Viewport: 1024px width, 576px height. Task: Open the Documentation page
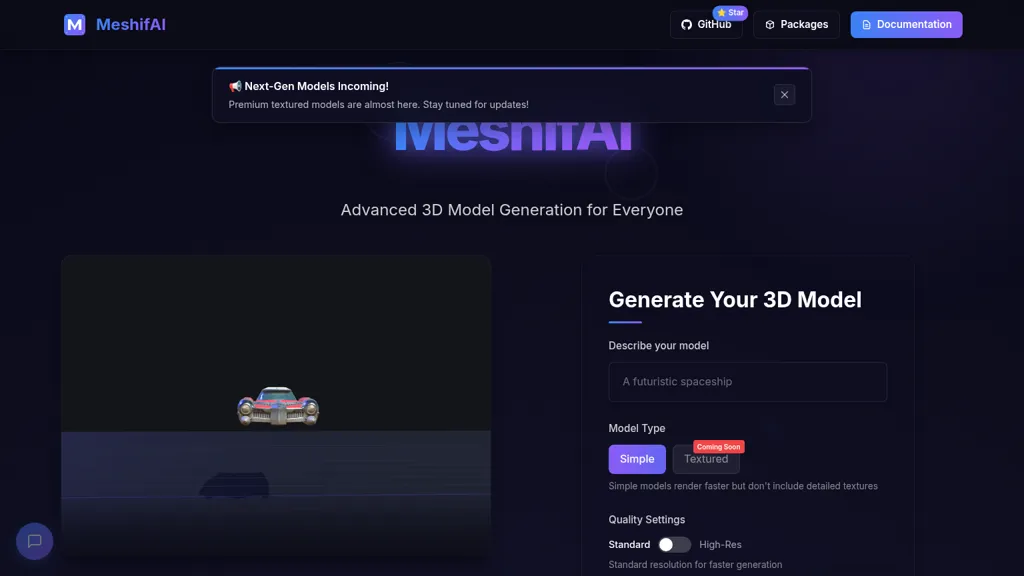click(x=906, y=25)
